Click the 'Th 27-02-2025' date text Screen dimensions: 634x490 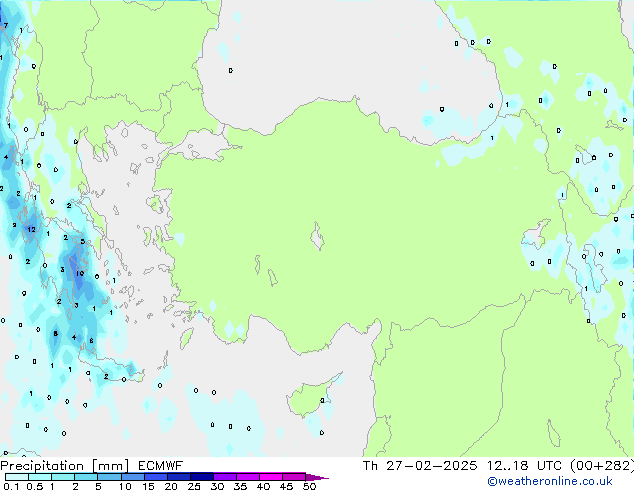click(x=420, y=466)
